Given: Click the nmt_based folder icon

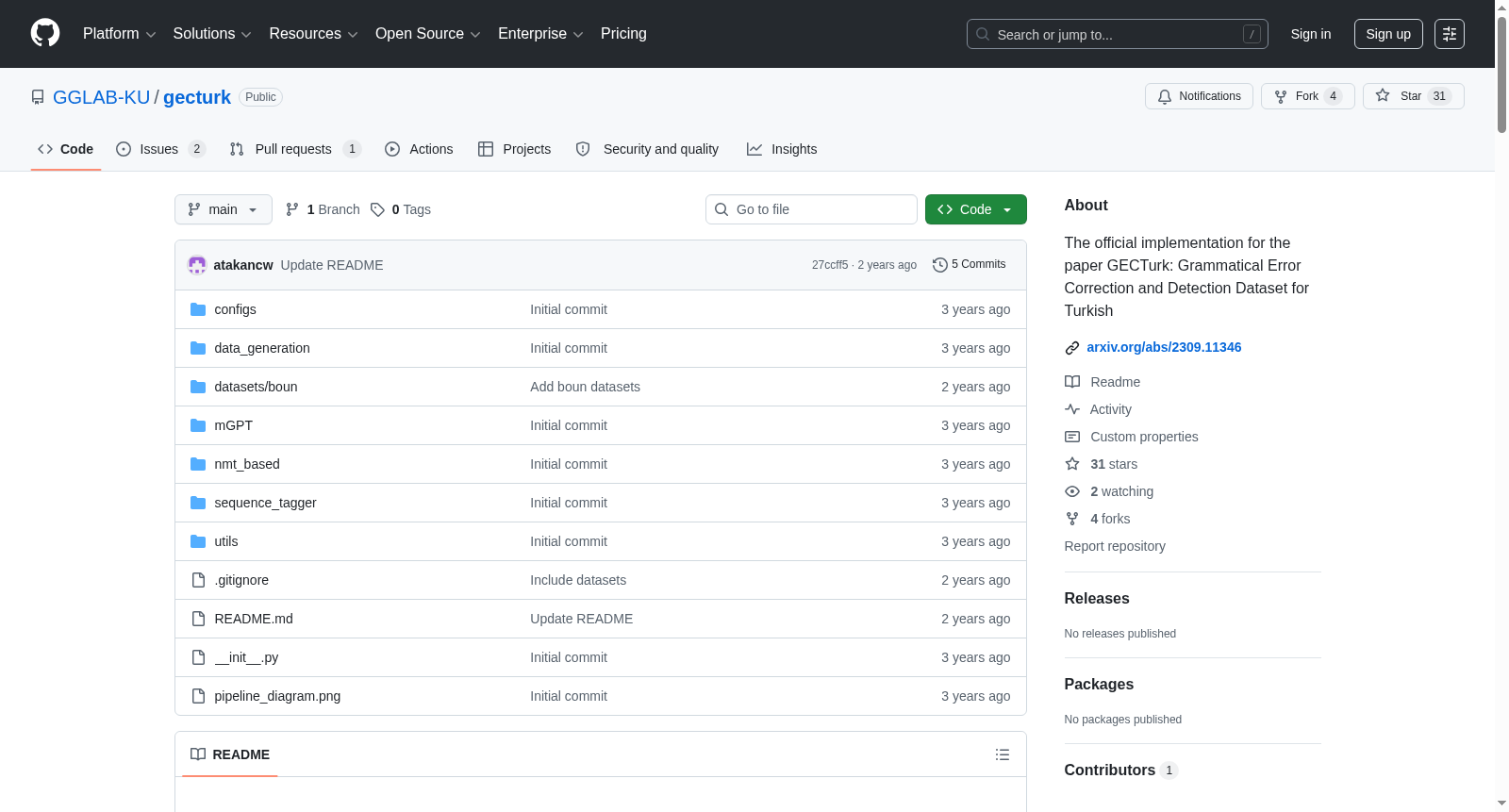Looking at the screenshot, I should tap(198, 464).
